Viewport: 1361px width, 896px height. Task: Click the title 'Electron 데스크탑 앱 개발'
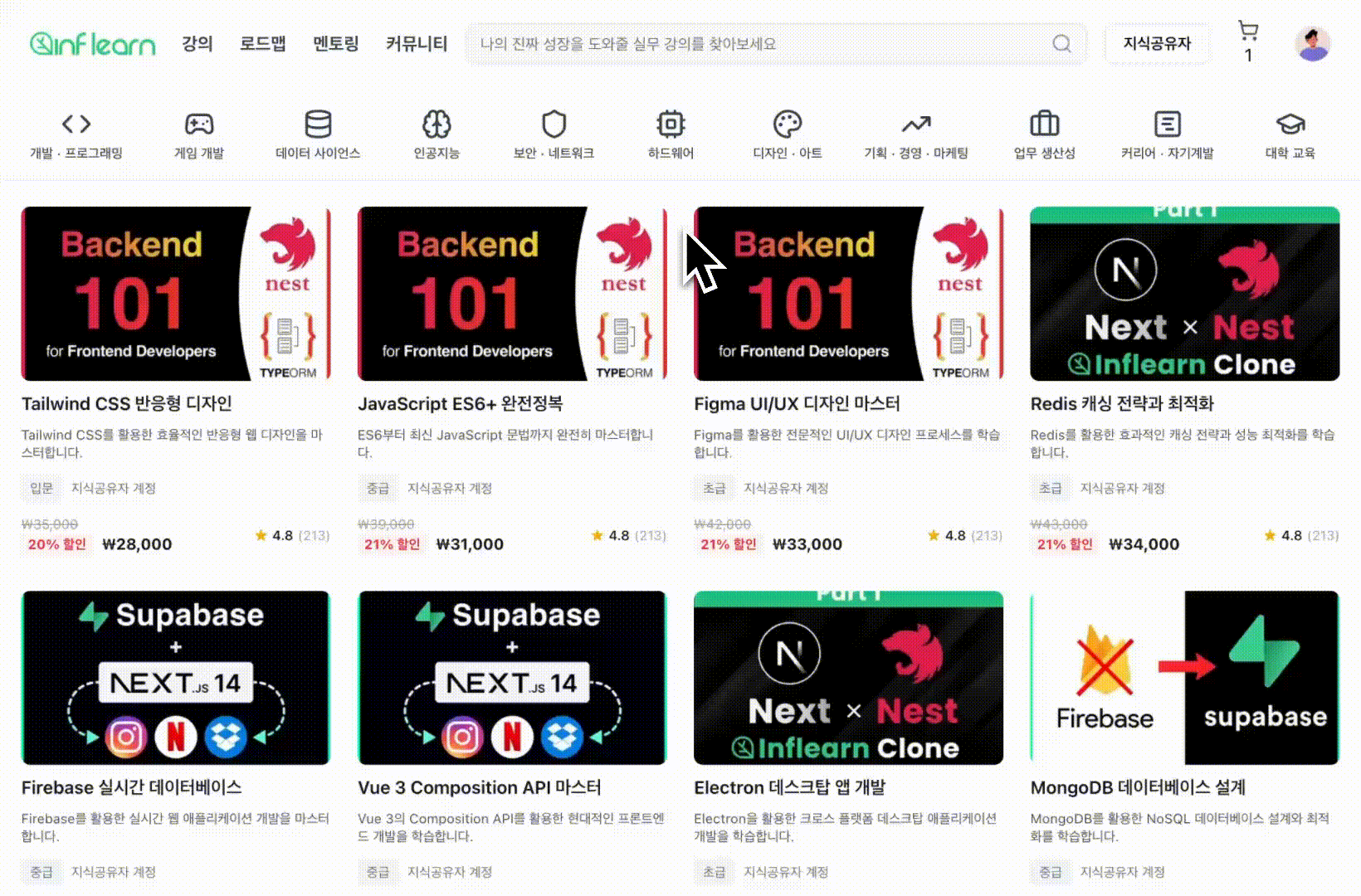click(x=790, y=788)
